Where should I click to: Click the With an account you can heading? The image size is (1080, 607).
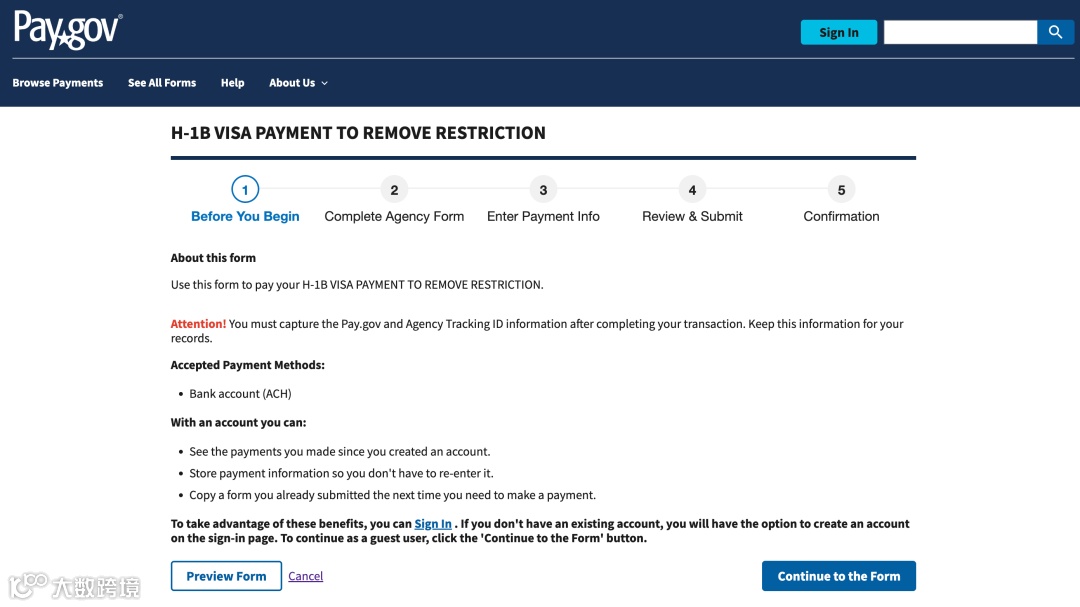(x=238, y=422)
